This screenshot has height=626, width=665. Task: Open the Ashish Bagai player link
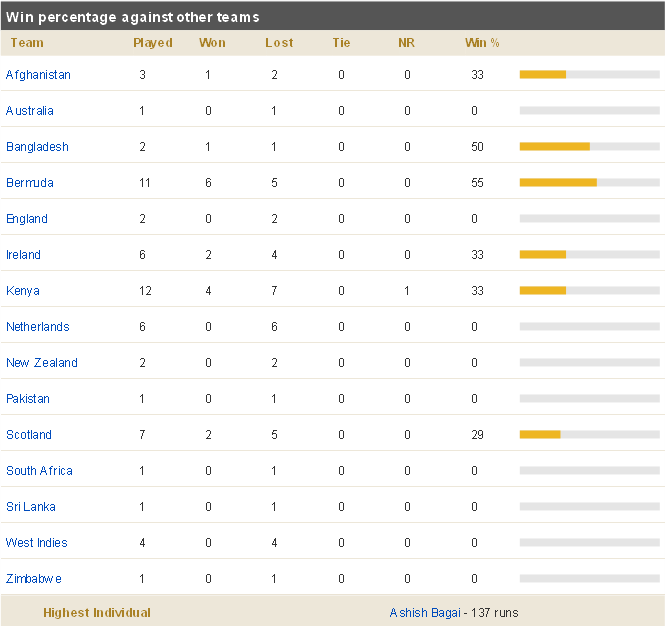click(x=425, y=613)
